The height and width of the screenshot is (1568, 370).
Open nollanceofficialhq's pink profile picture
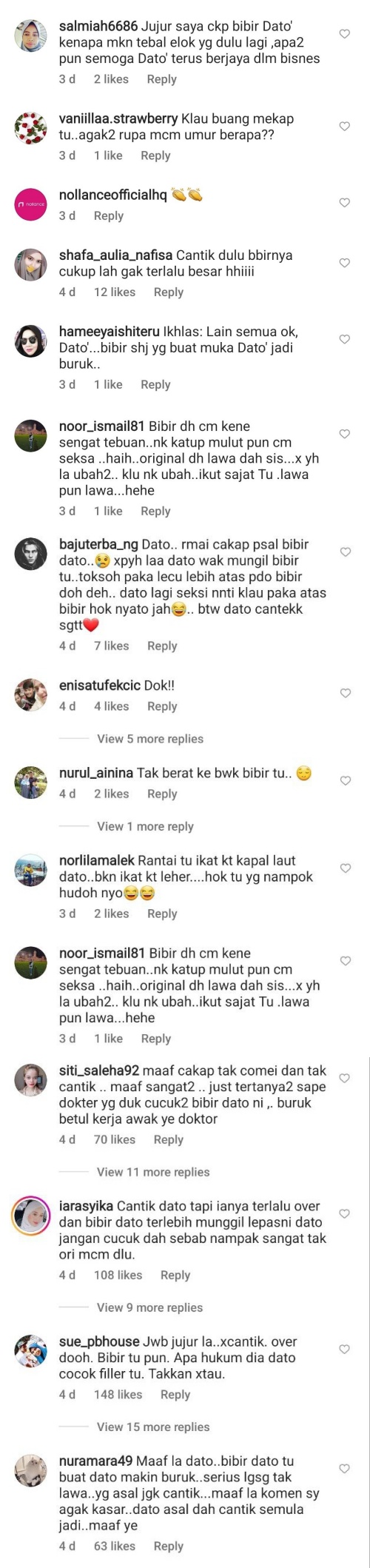[x=31, y=204]
